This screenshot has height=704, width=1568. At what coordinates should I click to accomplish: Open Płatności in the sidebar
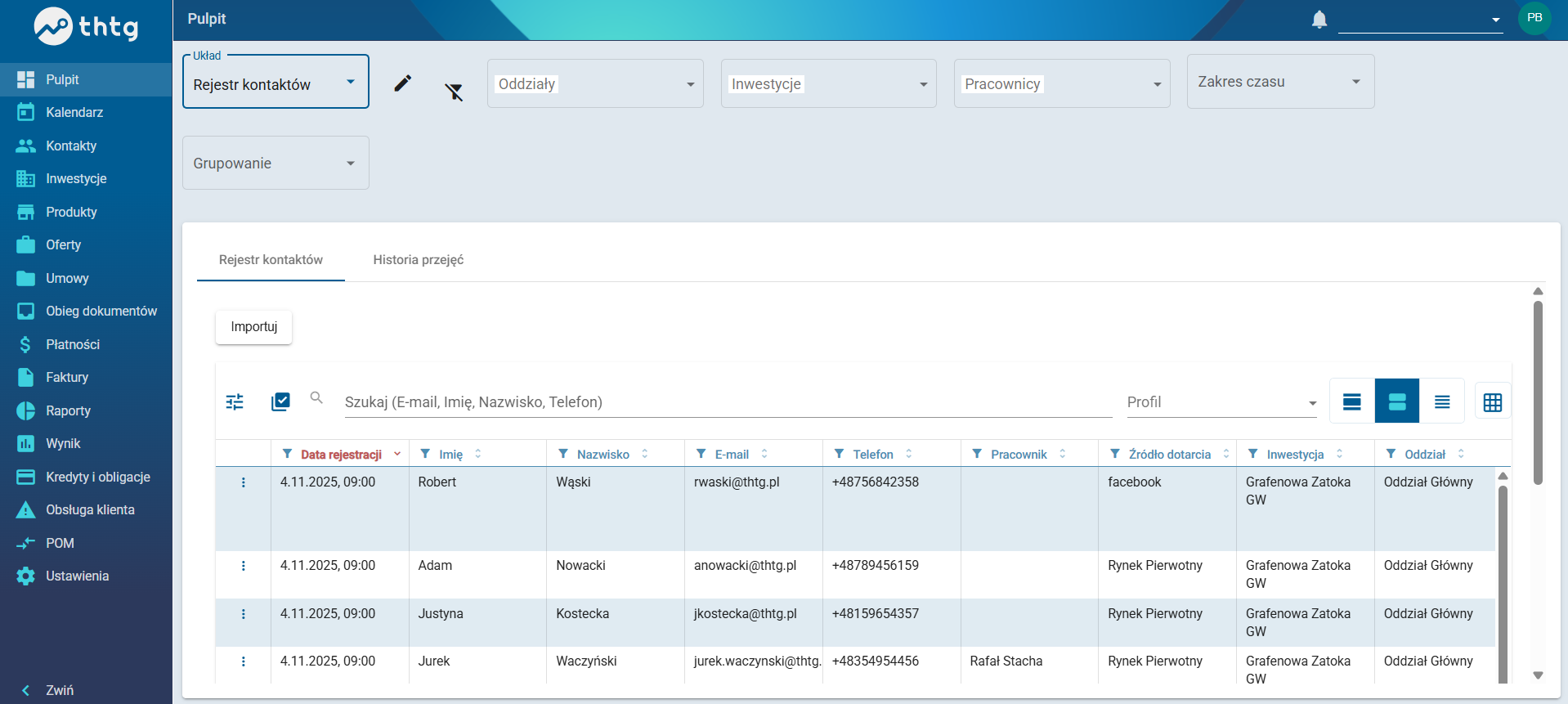(86, 344)
